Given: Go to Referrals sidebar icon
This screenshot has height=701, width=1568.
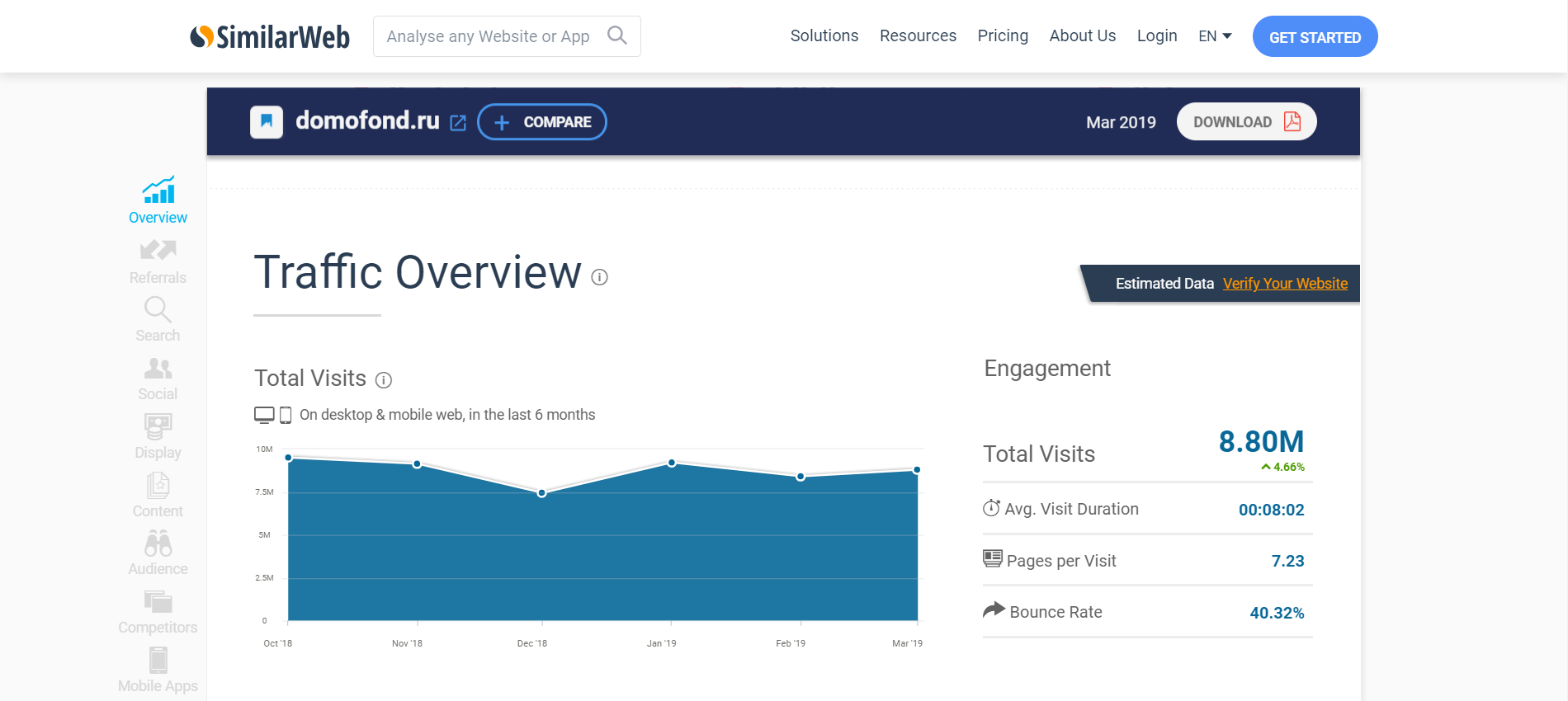Looking at the screenshot, I should click(158, 250).
